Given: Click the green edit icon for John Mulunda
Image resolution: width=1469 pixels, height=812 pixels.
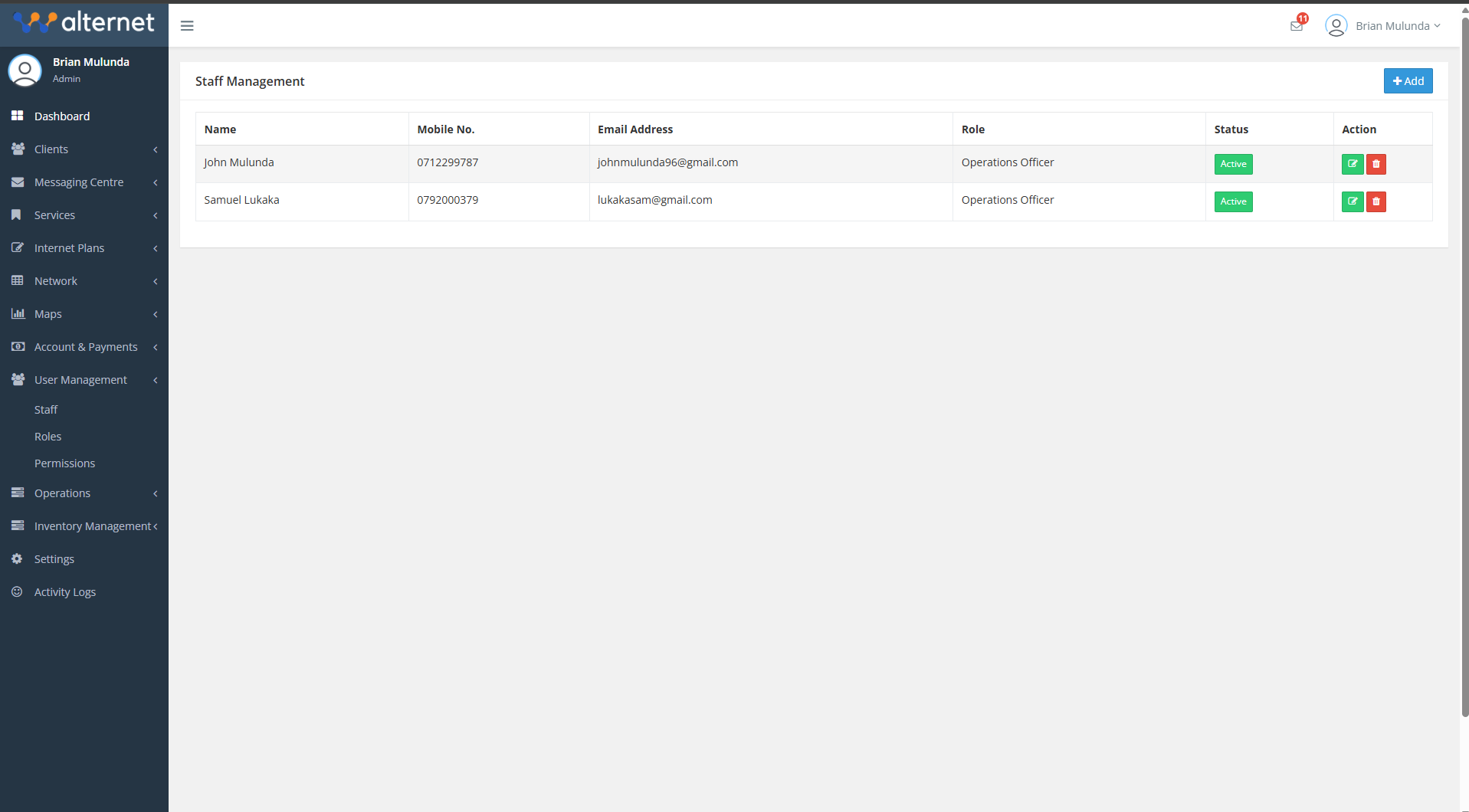Looking at the screenshot, I should 1353,164.
